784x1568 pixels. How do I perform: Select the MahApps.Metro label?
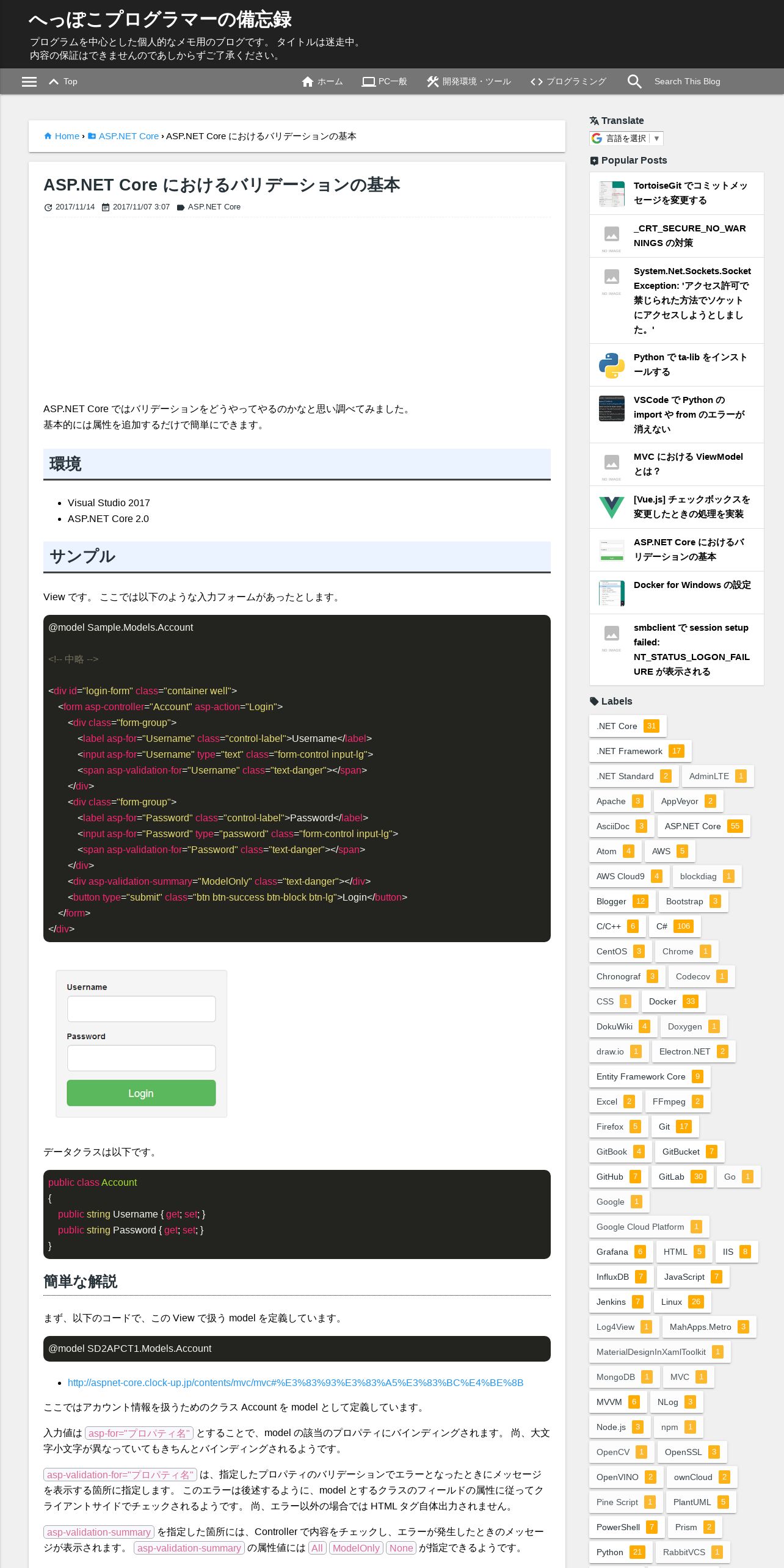[x=710, y=1327]
